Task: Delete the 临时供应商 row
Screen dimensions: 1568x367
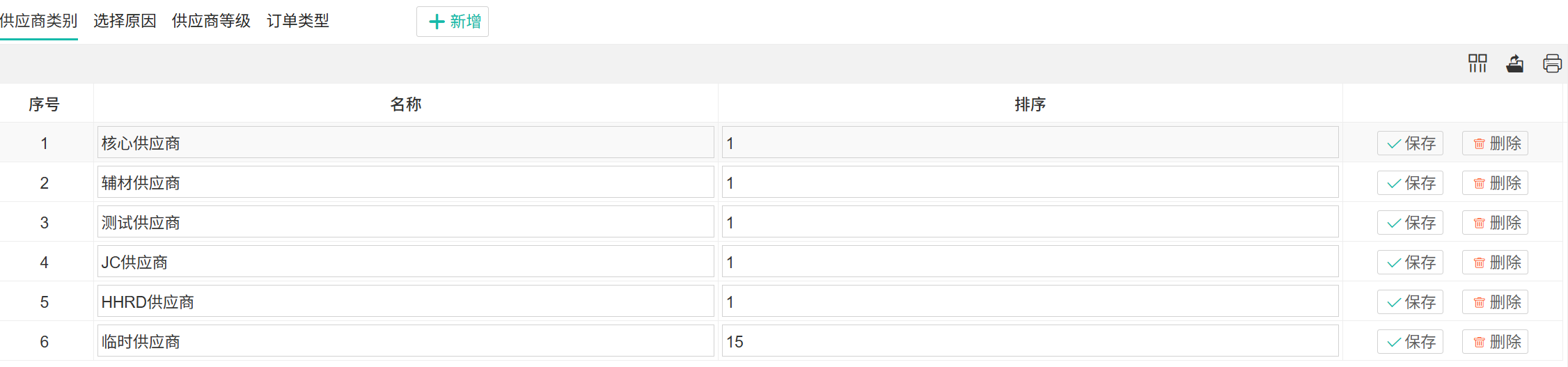Action: pos(1495,342)
